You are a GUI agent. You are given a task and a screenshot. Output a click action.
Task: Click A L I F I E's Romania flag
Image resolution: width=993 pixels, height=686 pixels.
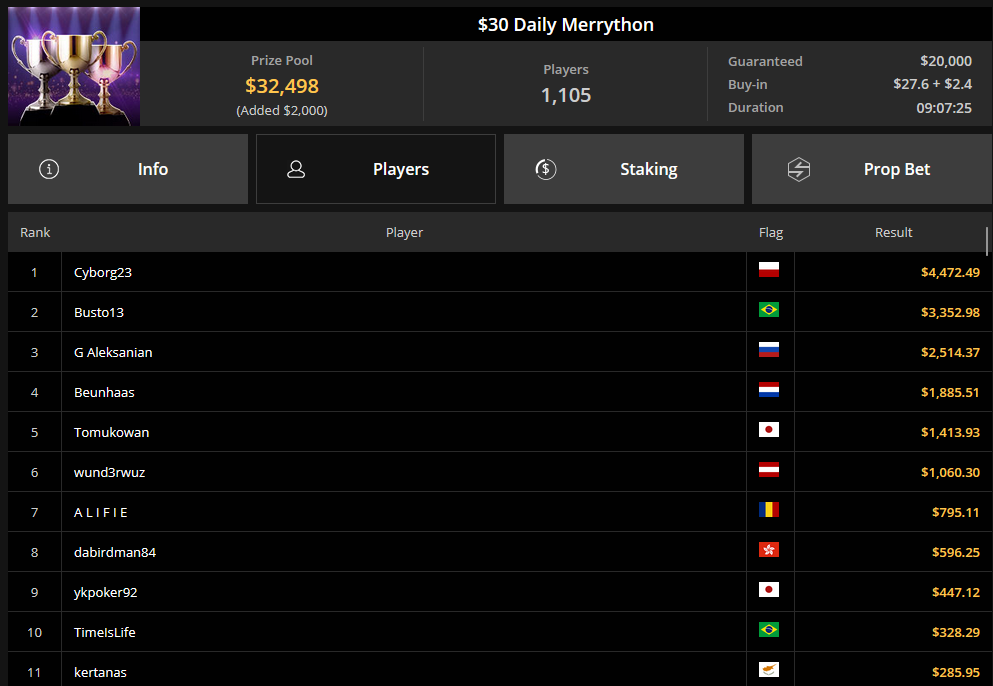[x=769, y=510]
